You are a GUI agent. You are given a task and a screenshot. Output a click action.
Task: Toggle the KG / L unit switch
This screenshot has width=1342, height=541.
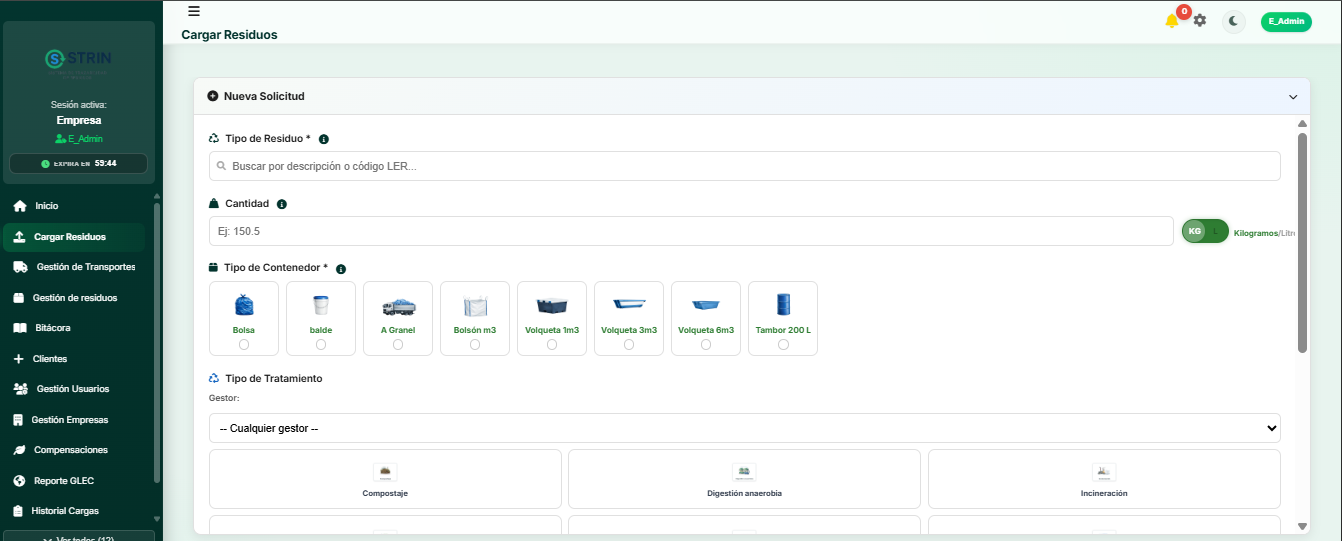point(1205,231)
